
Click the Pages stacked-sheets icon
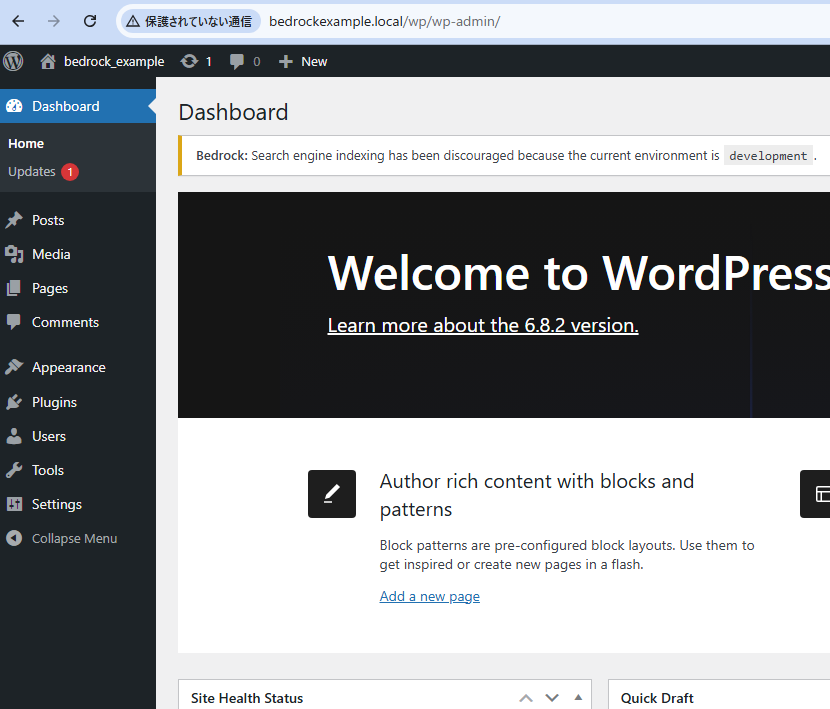pos(14,288)
